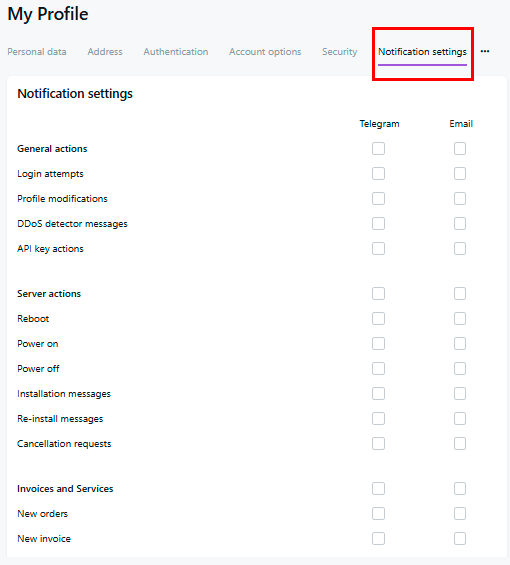510x565 pixels.
Task: Enable Telegram for General actions
Action: coord(378,148)
